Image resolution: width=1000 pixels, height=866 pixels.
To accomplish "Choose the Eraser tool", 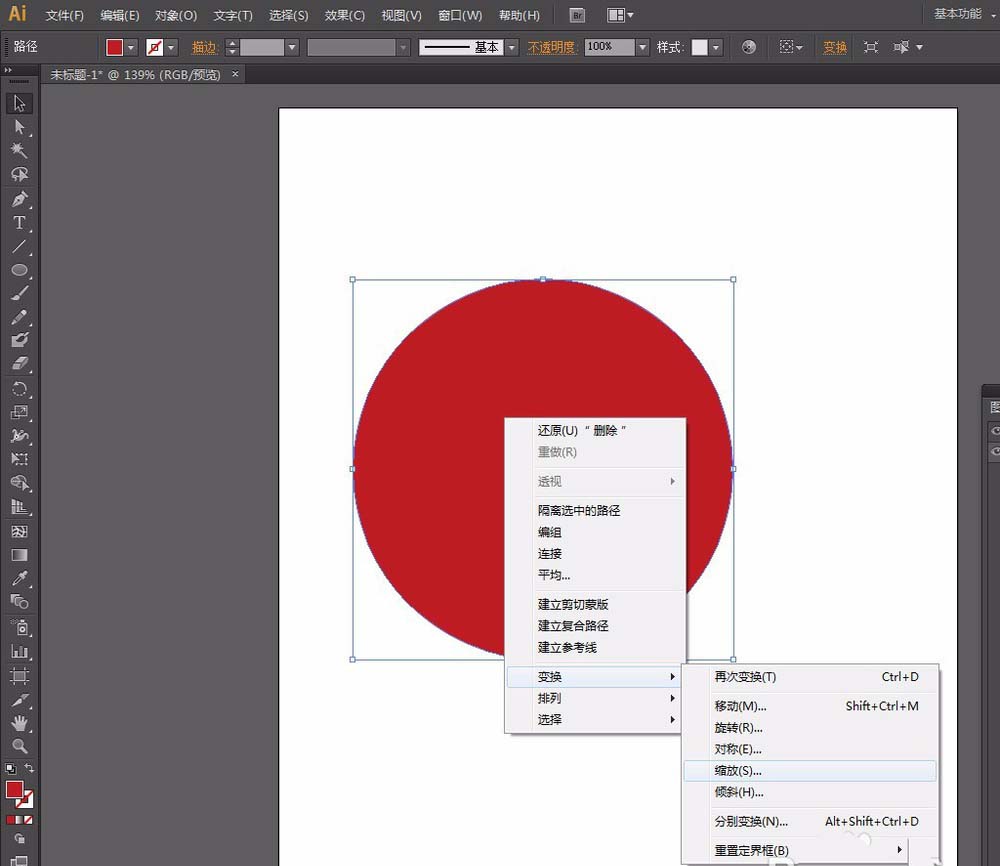I will pos(19,363).
